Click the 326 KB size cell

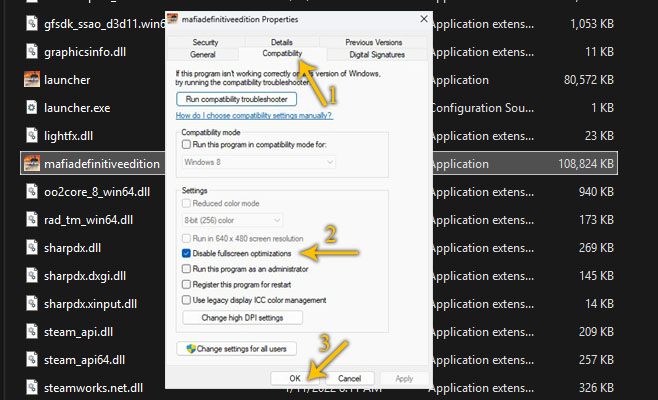(x=596, y=388)
